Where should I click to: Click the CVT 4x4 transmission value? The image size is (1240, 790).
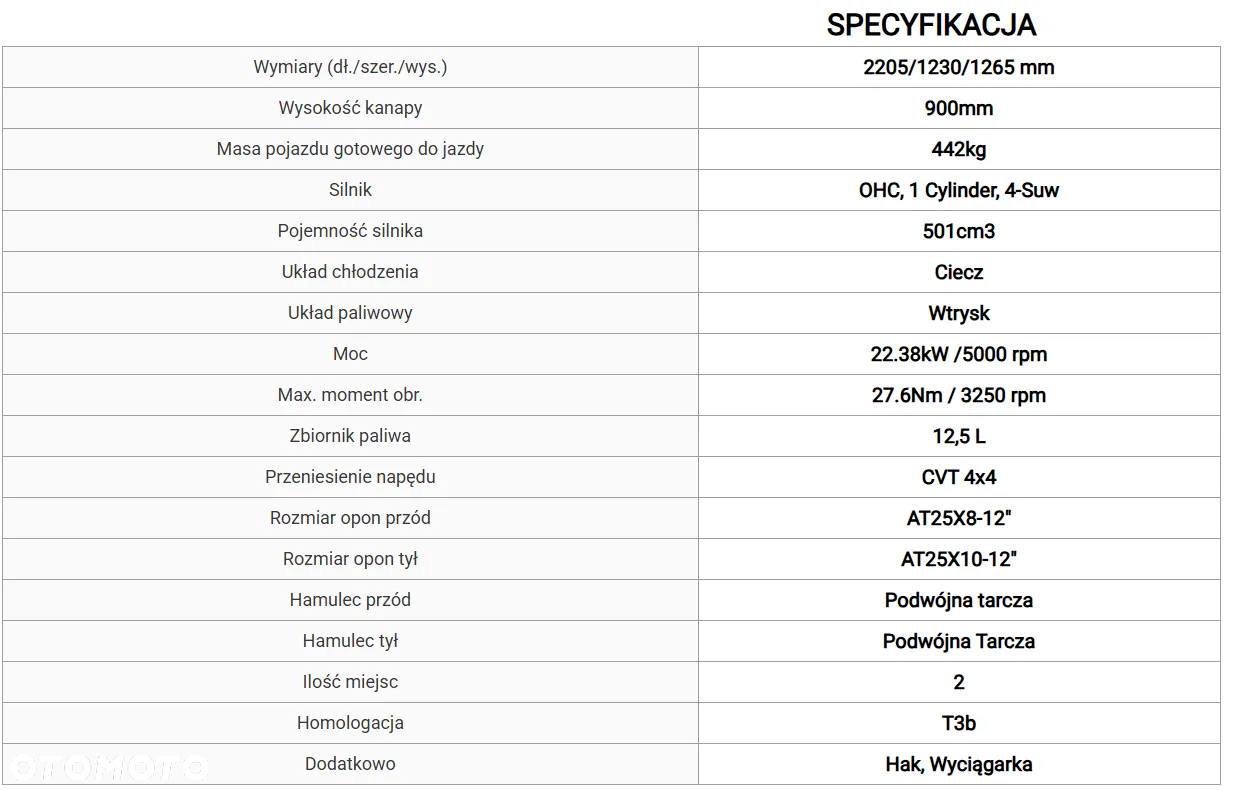click(959, 477)
